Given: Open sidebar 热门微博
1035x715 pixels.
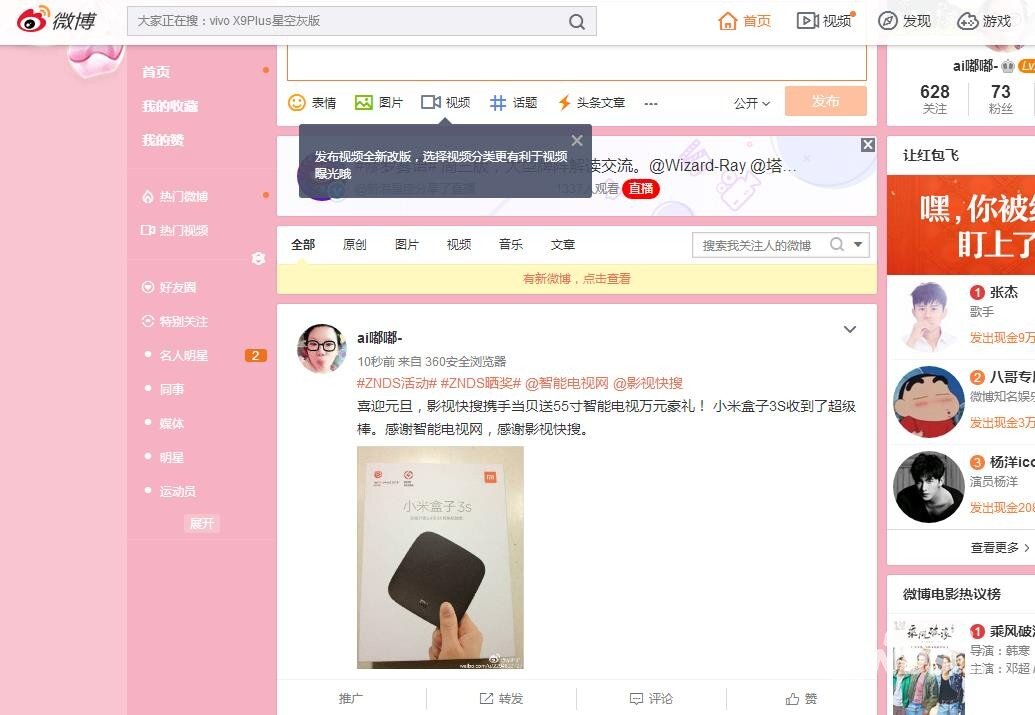Looking at the screenshot, I should pos(175,197).
